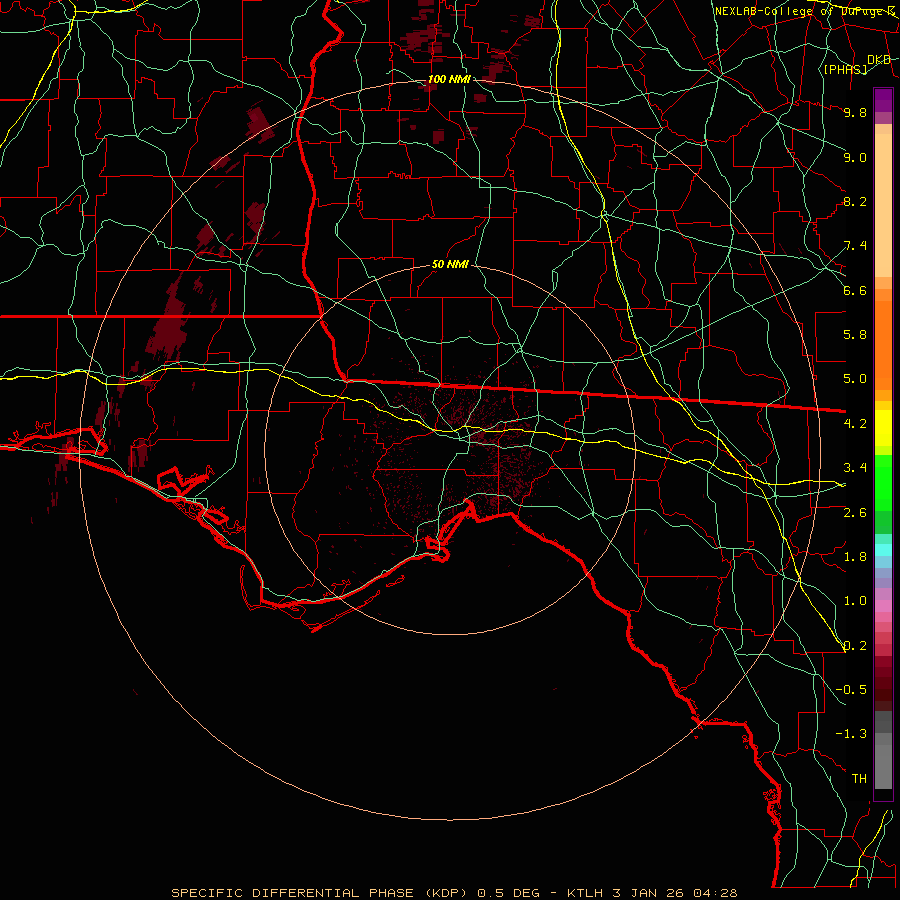The height and width of the screenshot is (900, 900).
Task: Click the SPECIFIC DIFFERENTIAL PHASE product title
Action: pos(292,893)
